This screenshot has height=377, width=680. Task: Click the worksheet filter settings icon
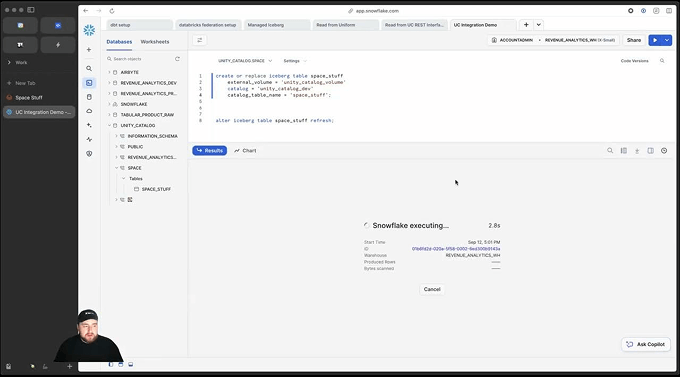pyautogui.click(x=199, y=40)
